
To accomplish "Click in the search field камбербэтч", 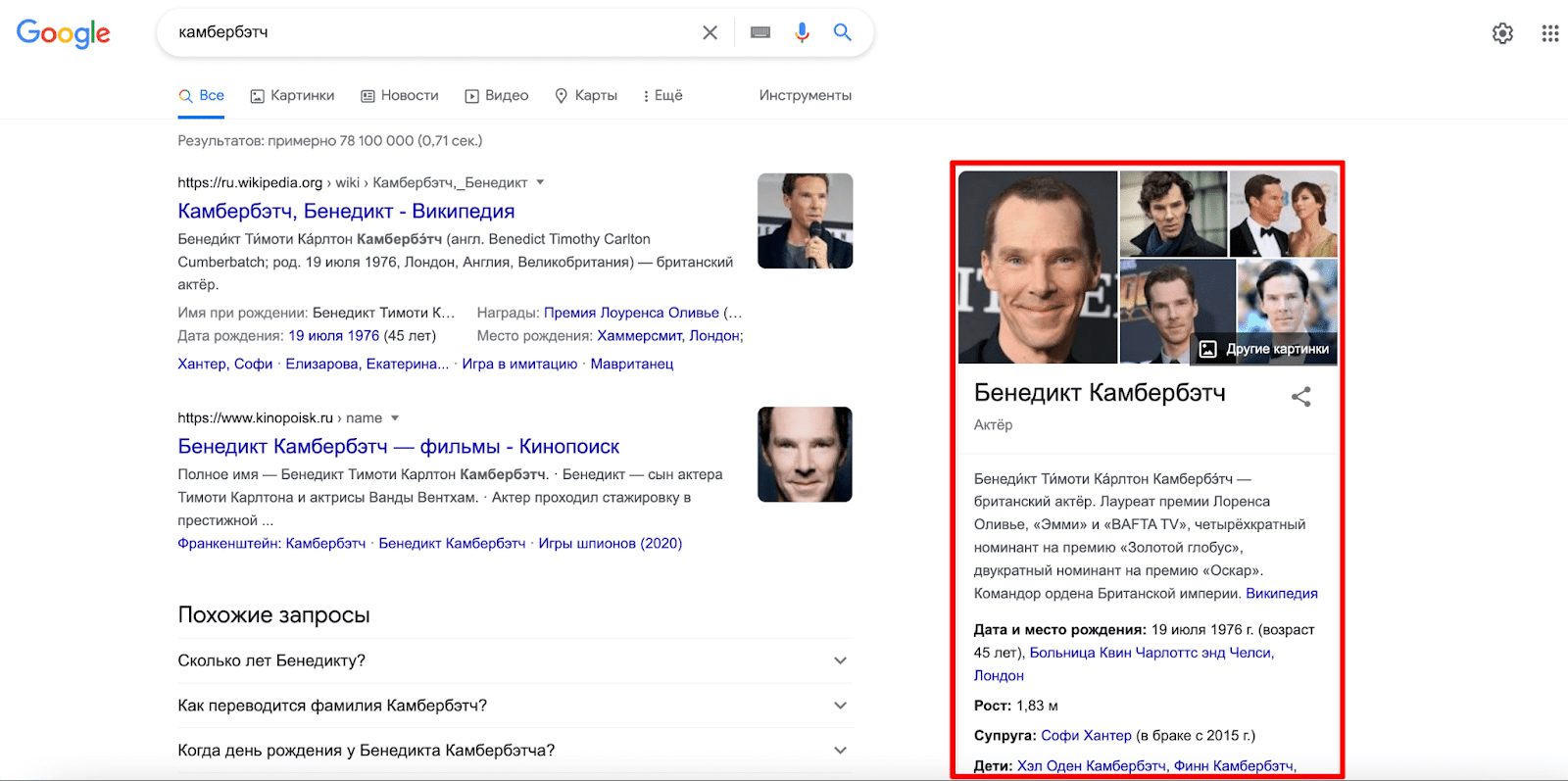I will pos(431,32).
